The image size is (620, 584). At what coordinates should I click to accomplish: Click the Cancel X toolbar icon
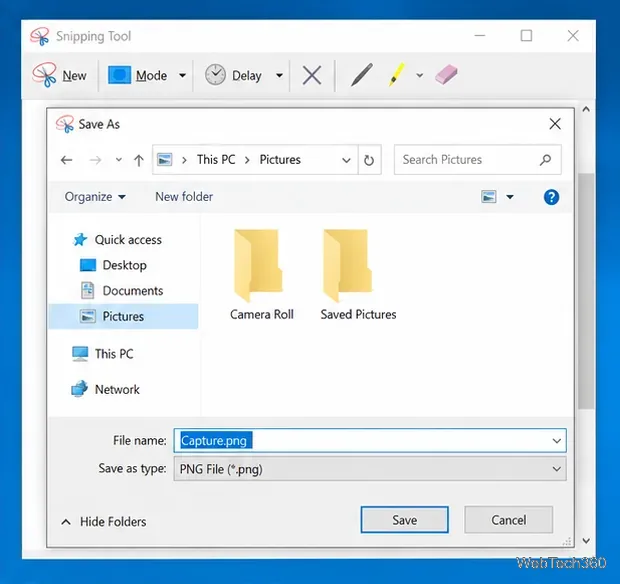coord(312,75)
